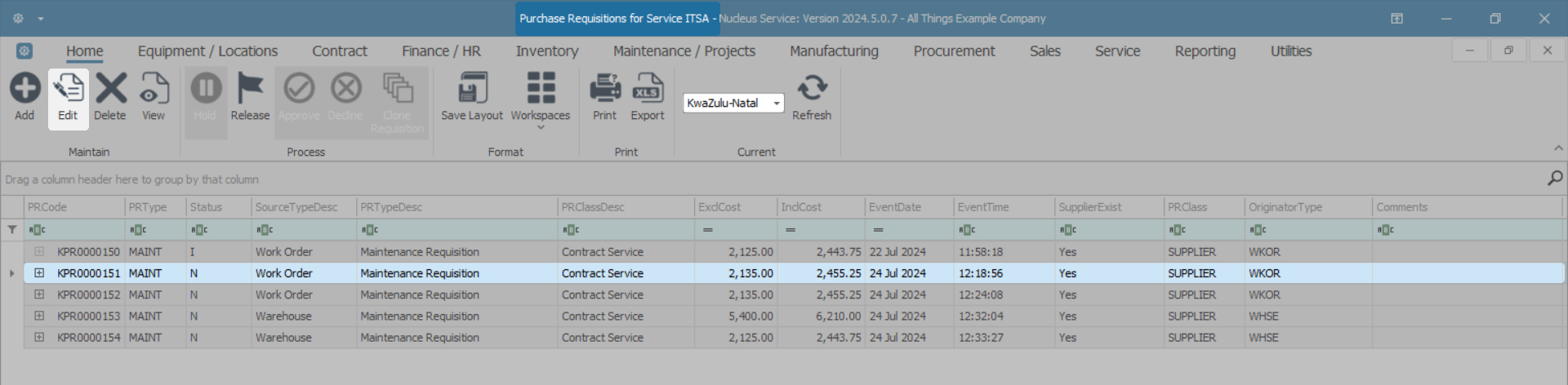
Task: Click the Save Layout icon
Action: (472, 89)
